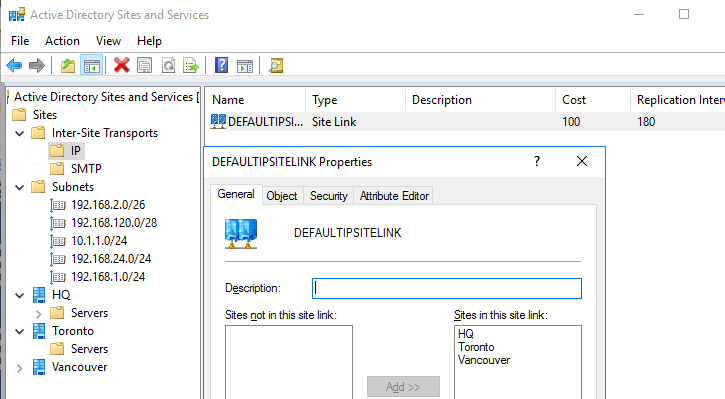Screen dimensions: 725x399
Task: Switch to the Security tab
Action: pos(329,196)
